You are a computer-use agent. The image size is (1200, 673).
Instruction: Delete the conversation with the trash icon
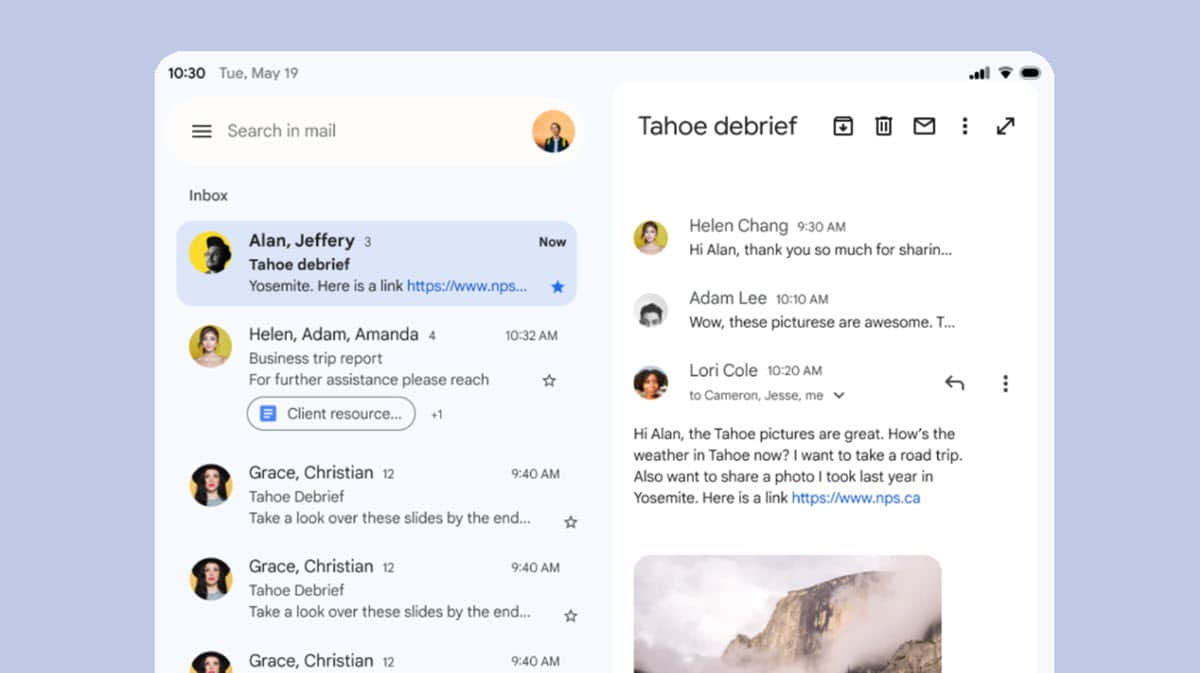point(884,126)
